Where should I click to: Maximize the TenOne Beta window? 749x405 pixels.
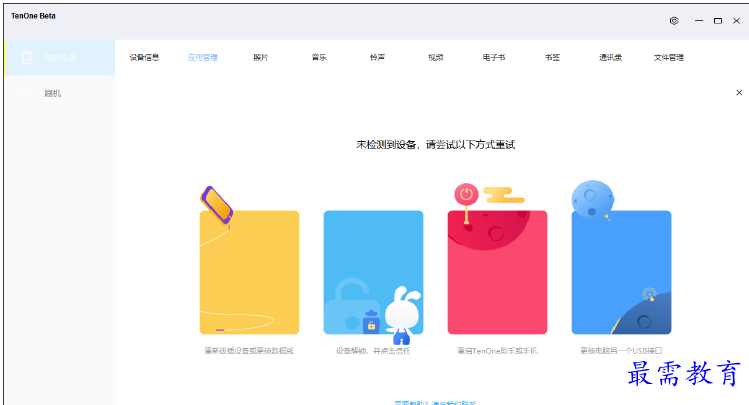[x=717, y=21]
